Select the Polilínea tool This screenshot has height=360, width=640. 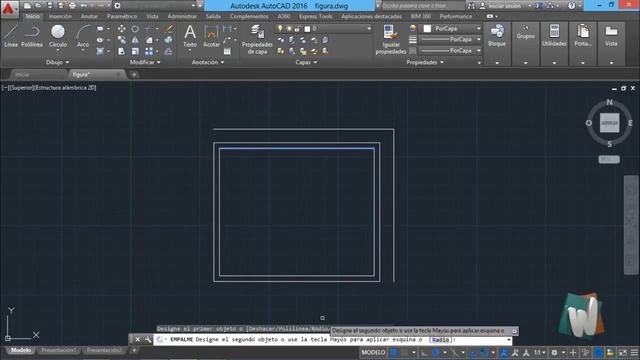pos(32,36)
